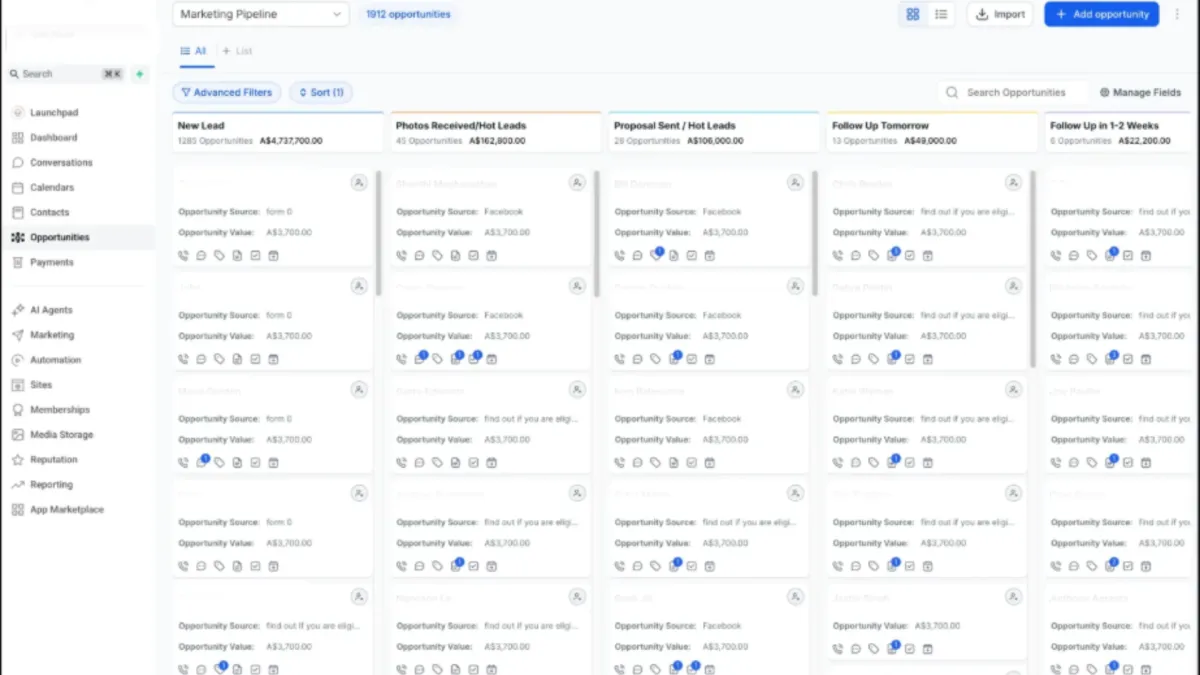Click task icon on first Proposal Sent card

[691, 256]
